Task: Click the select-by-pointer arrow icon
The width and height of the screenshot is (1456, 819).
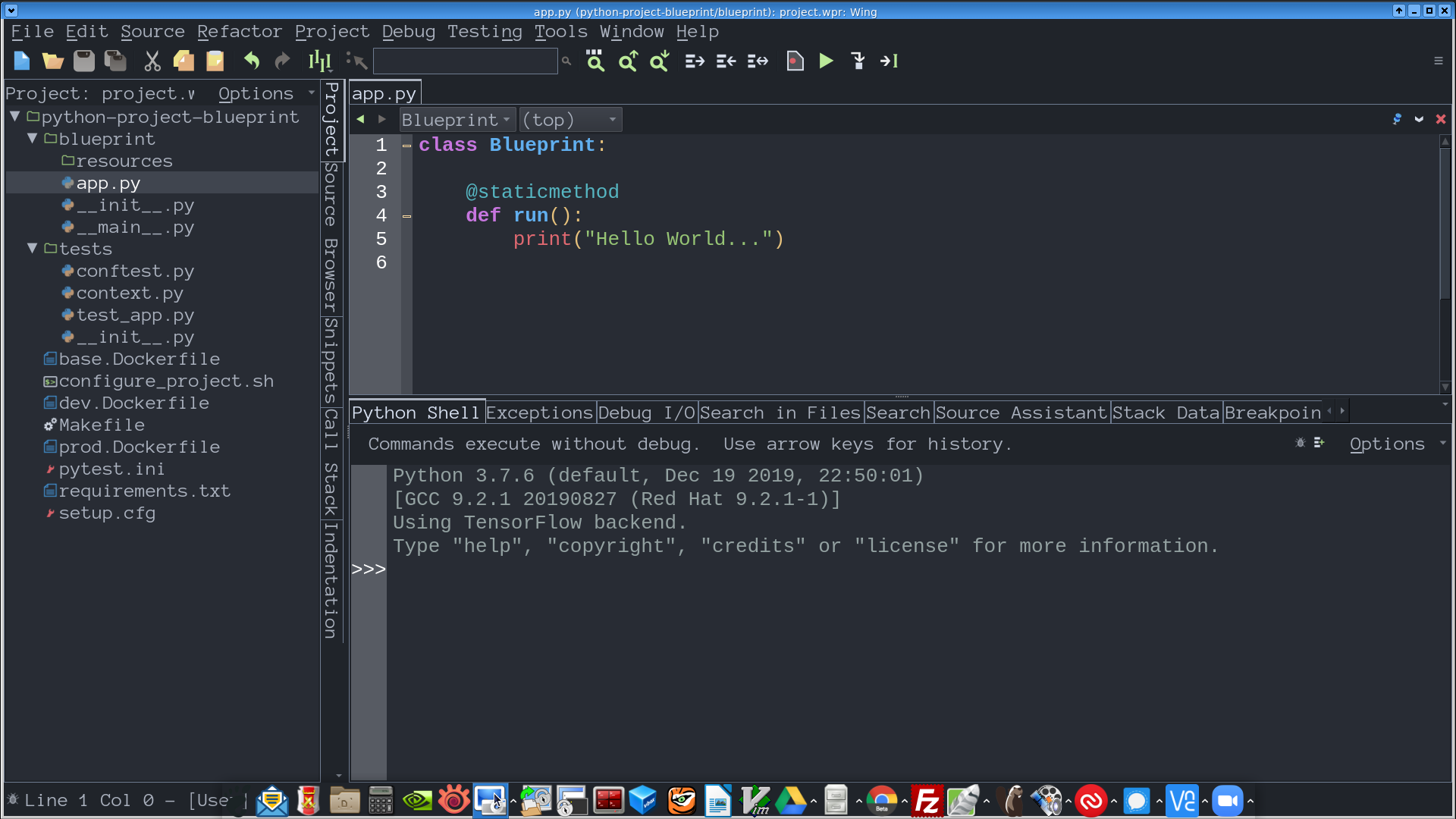Action: click(x=356, y=61)
